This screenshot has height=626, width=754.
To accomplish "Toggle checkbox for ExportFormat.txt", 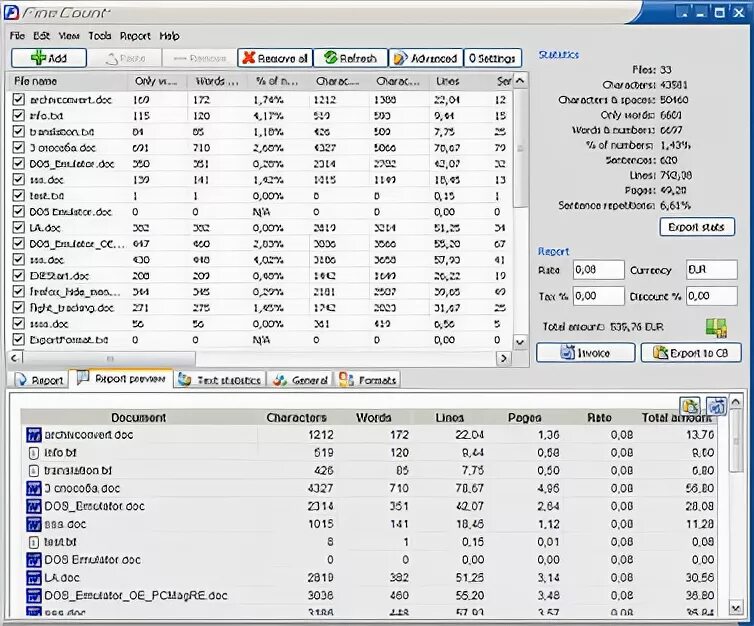I will click(18, 339).
